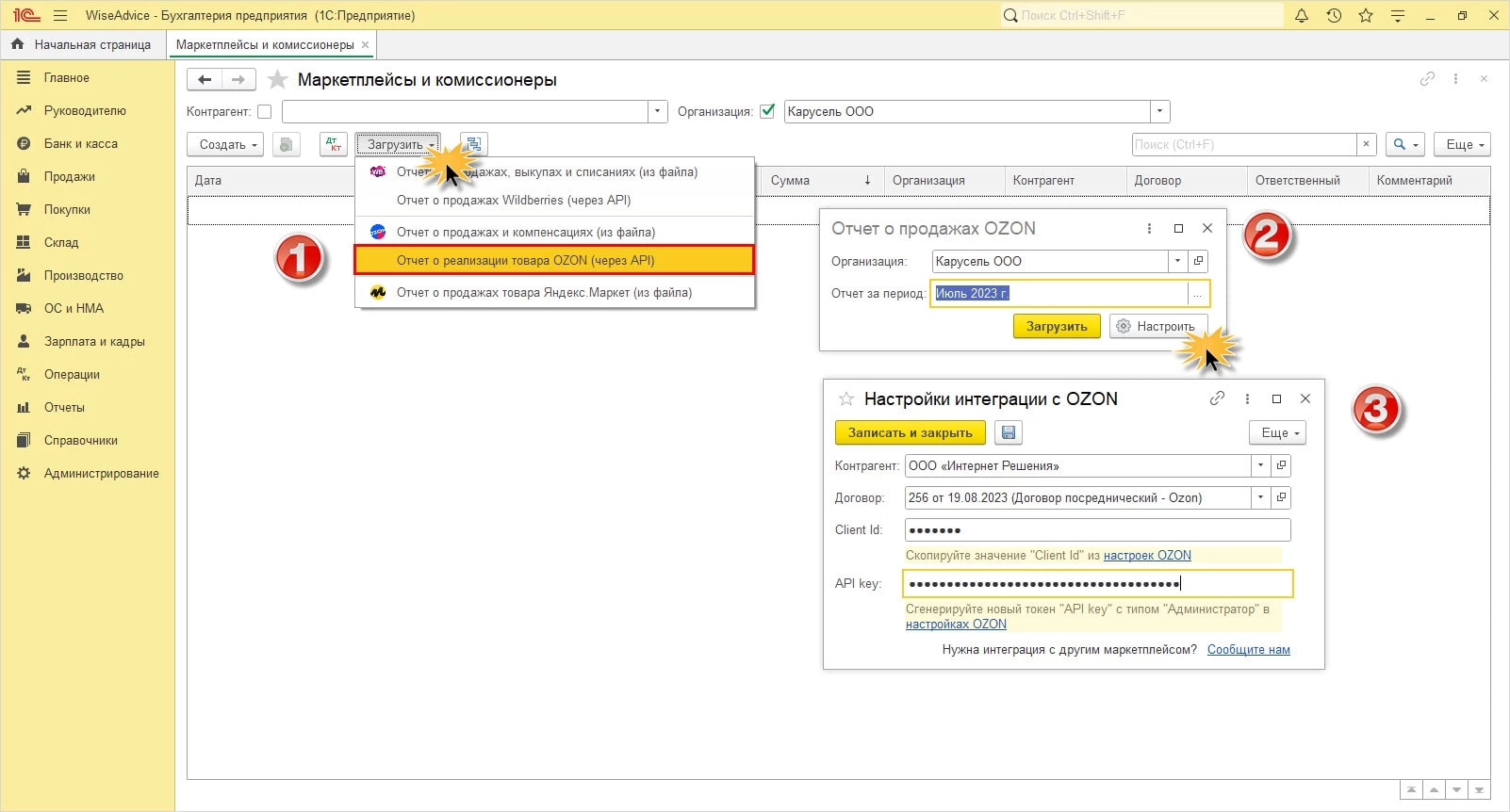
Task: Open ОС и НМА section
Action: tap(74, 308)
